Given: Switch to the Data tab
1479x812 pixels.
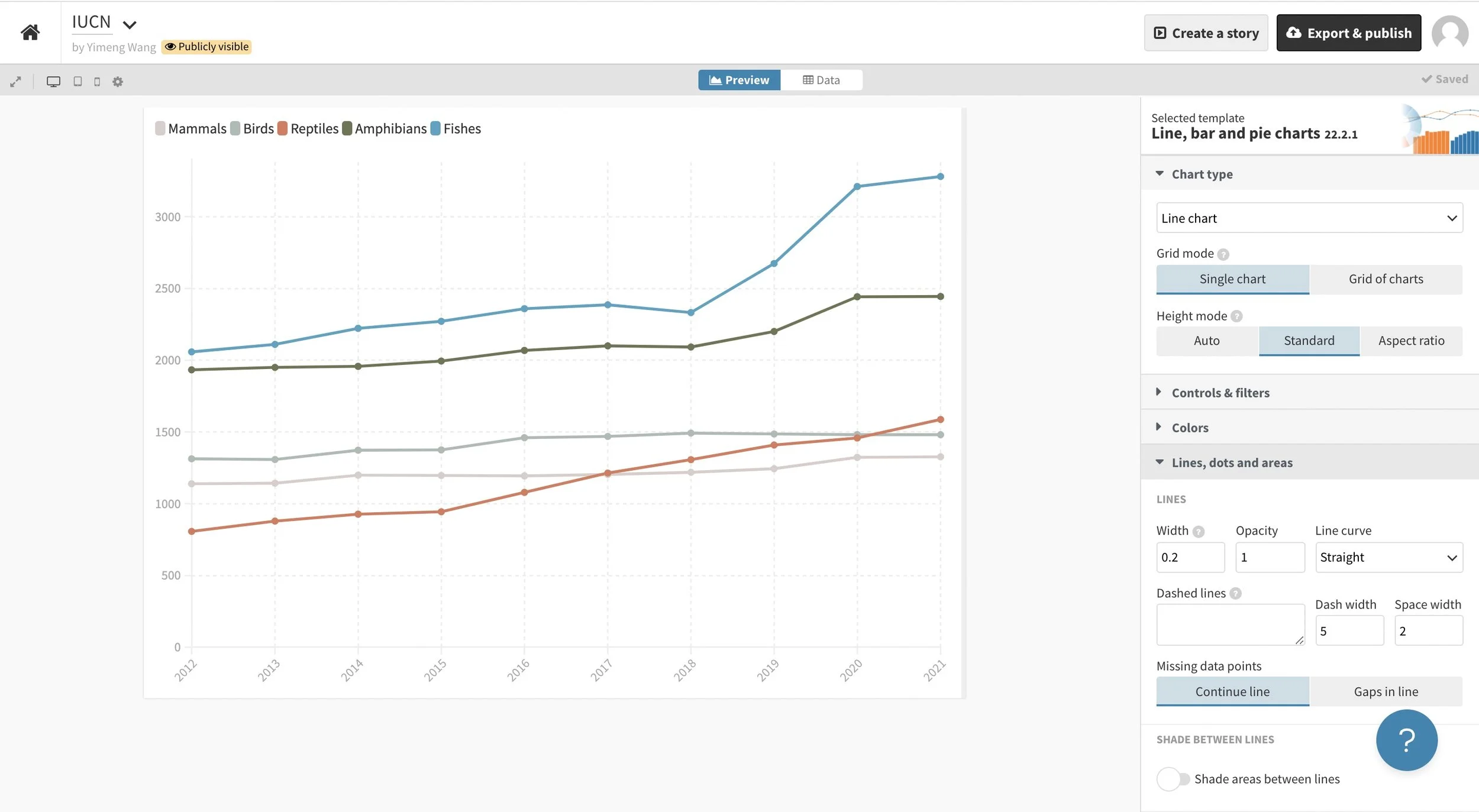Looking at the screenshot, I should pyautogui.click(x=821, y=80).
